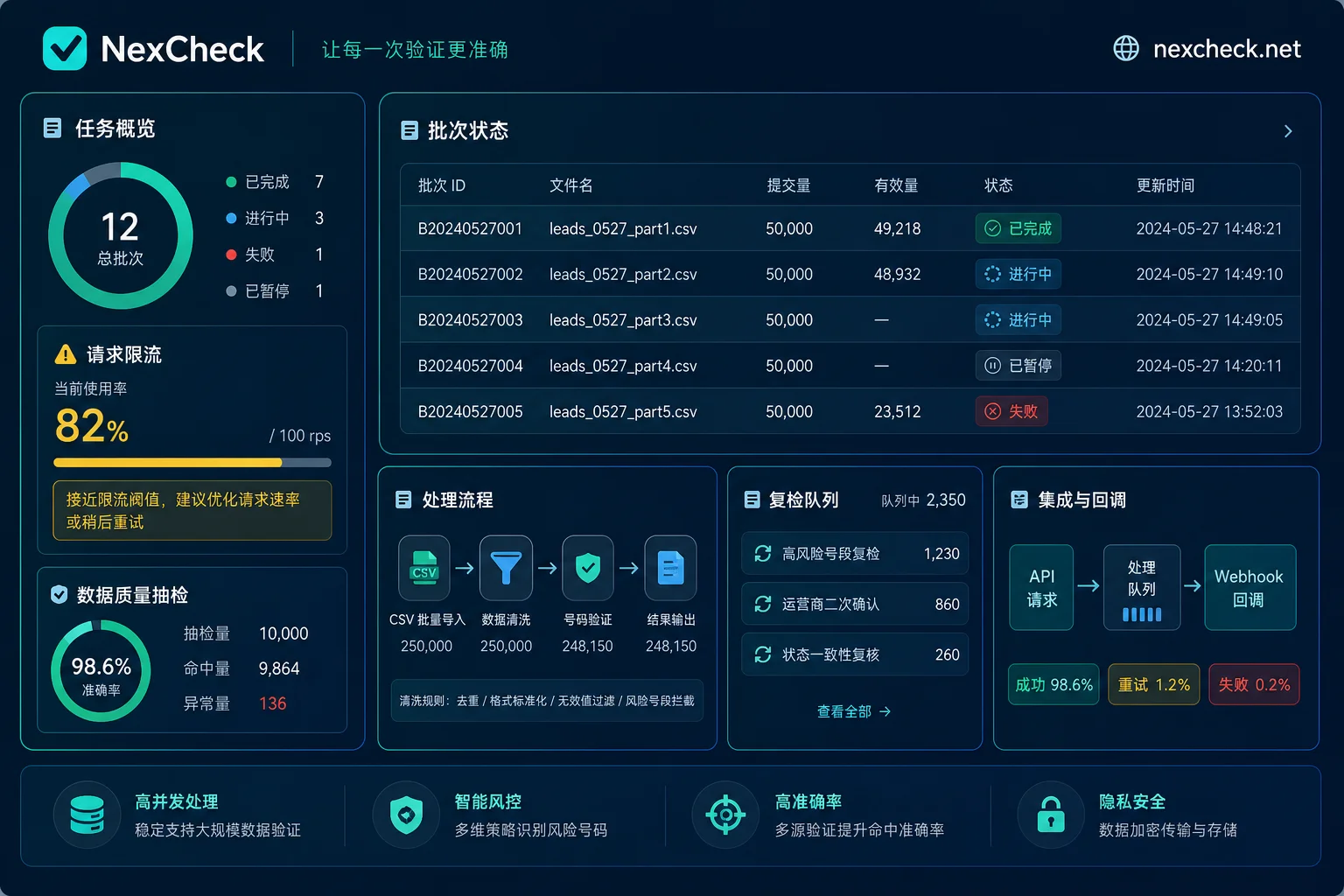Screen dimensions: 1344x896
Task: Click refresh icon for 高风险号段复检
Action: click(x=763, y=553)
